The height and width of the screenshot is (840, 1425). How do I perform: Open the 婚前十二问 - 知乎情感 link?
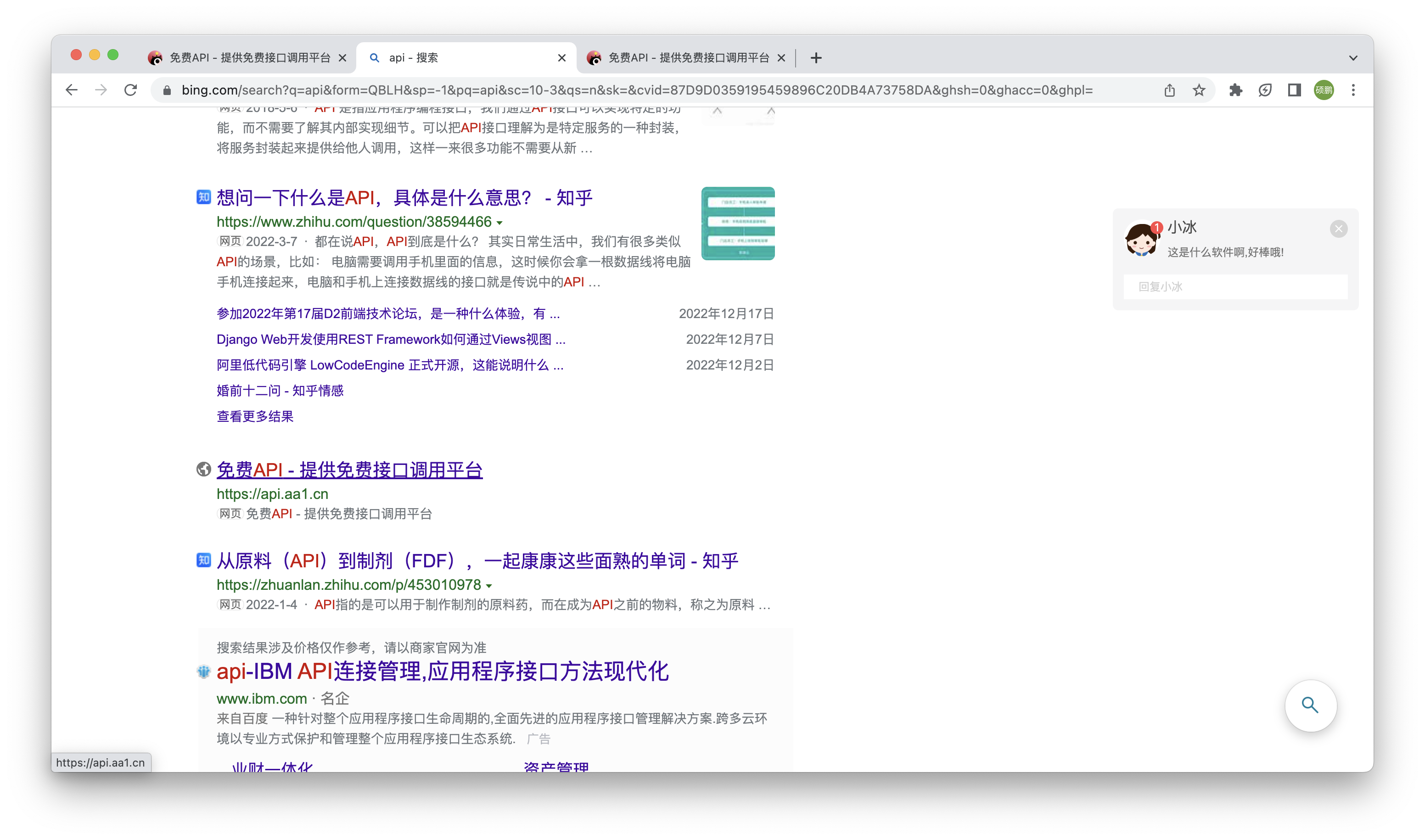point(280,391)
